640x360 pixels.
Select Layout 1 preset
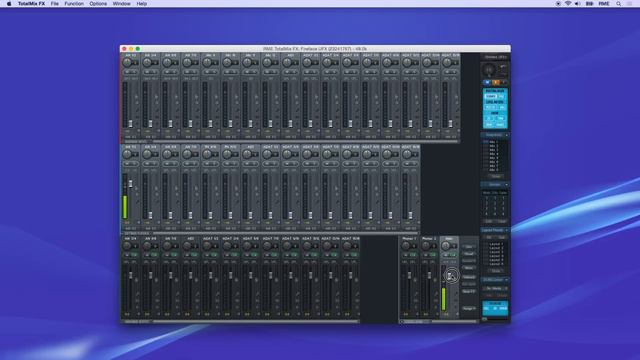click(x=496, y=244)
